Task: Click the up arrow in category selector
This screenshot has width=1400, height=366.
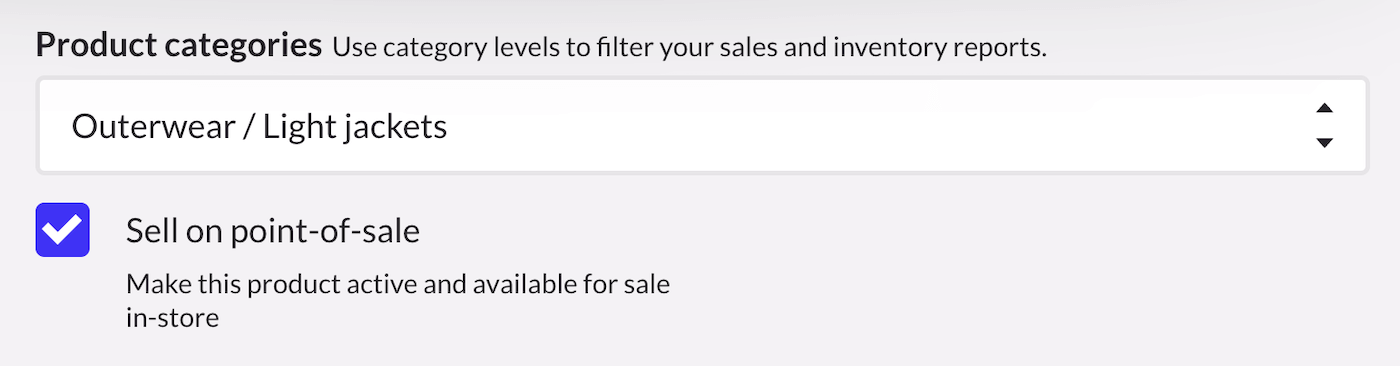Action: pyautogui.click(x=1324, y=108)
